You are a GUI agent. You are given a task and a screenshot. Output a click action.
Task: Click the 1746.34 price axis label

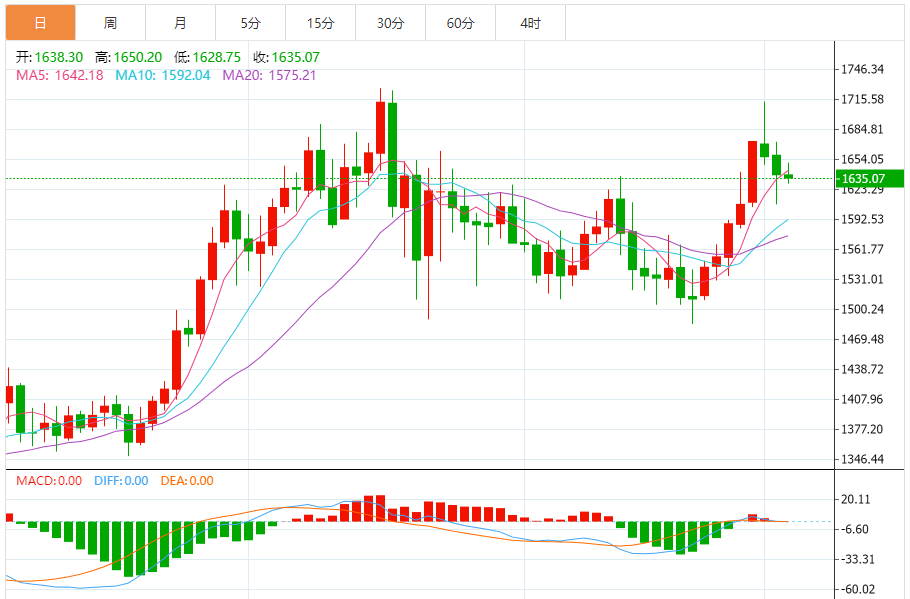(x=862, y=69)
